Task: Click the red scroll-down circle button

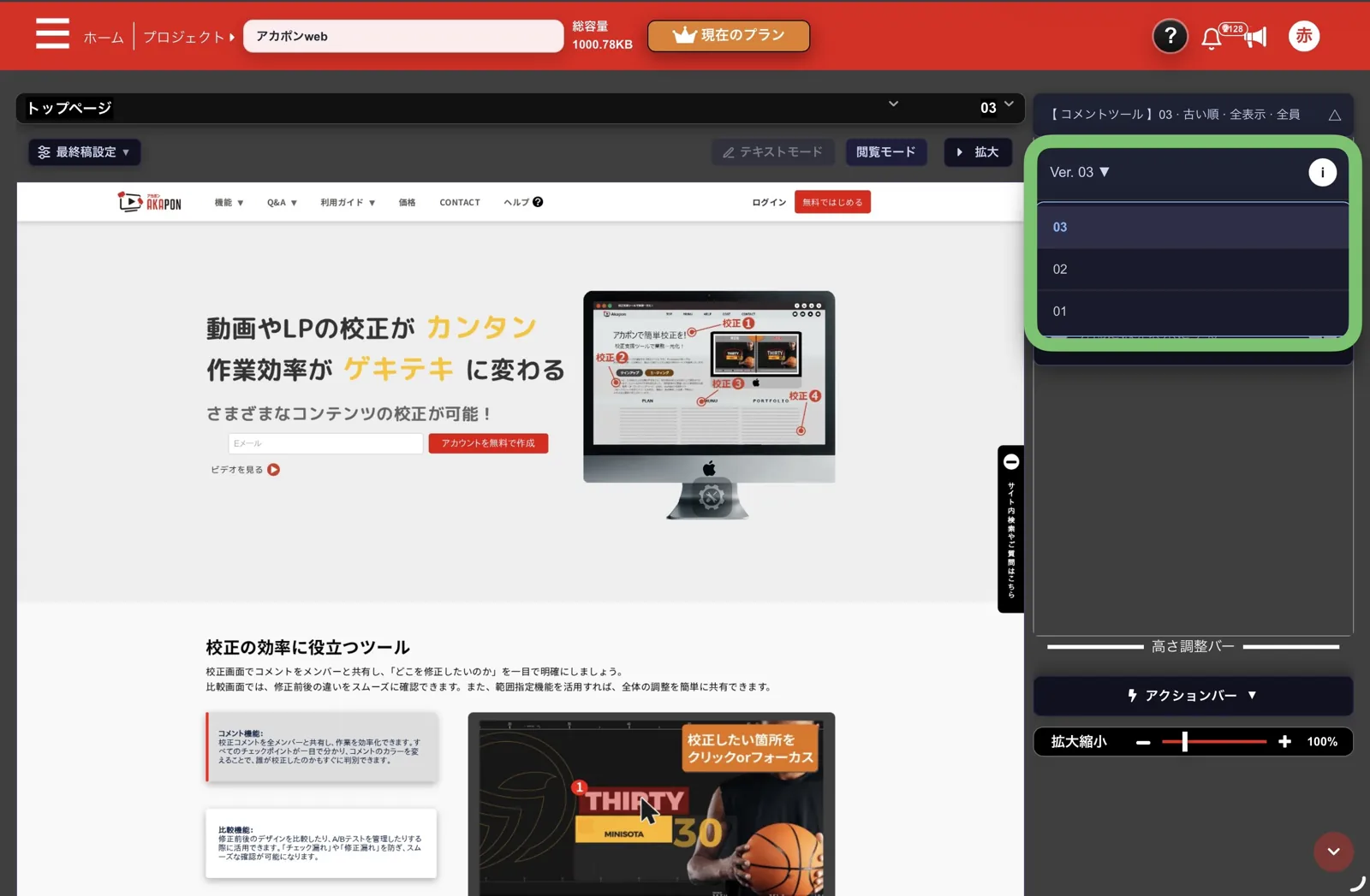Action: [x=1333, y=851]
